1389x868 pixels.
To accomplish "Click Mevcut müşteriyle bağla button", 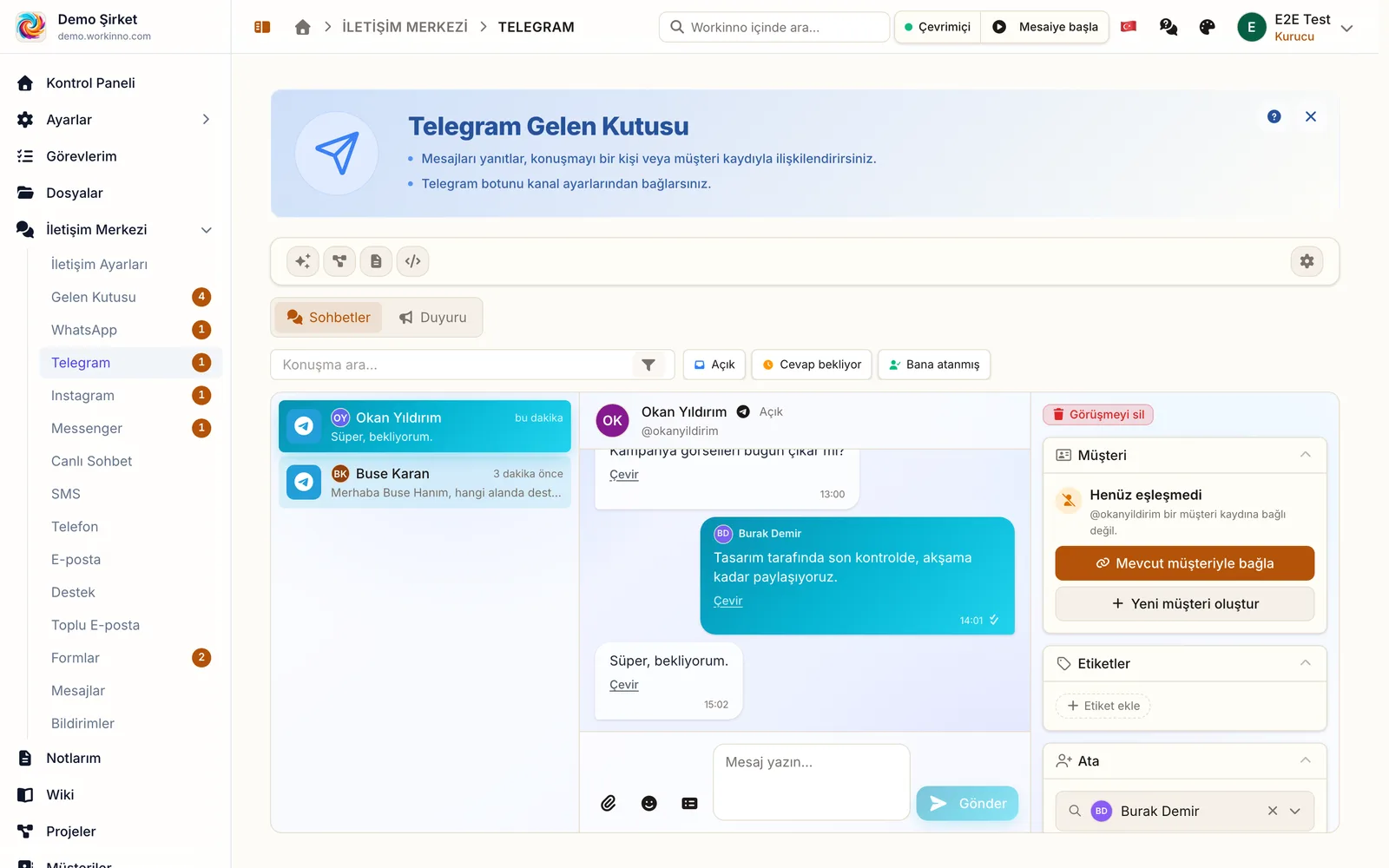I will click(x=1185, y=563).
